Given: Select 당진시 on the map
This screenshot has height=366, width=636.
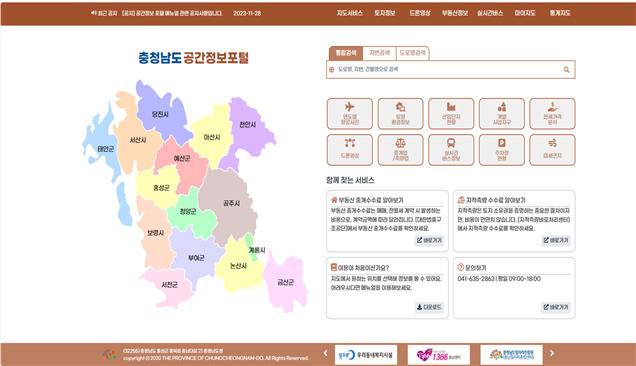Looking at the screenshot, I should [x=160, y=114].
